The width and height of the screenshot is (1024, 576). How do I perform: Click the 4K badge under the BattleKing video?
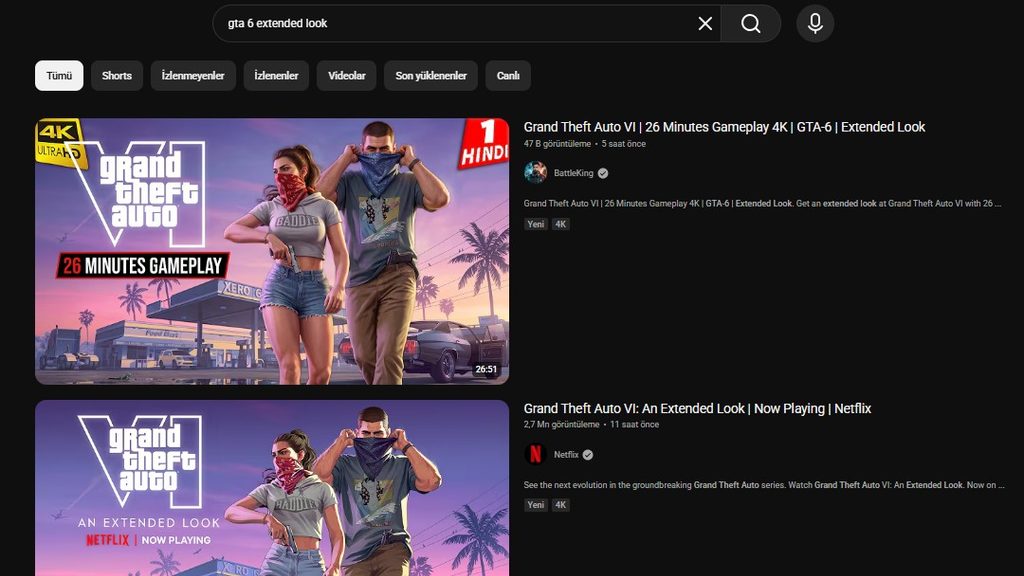(x=560, y=224)
